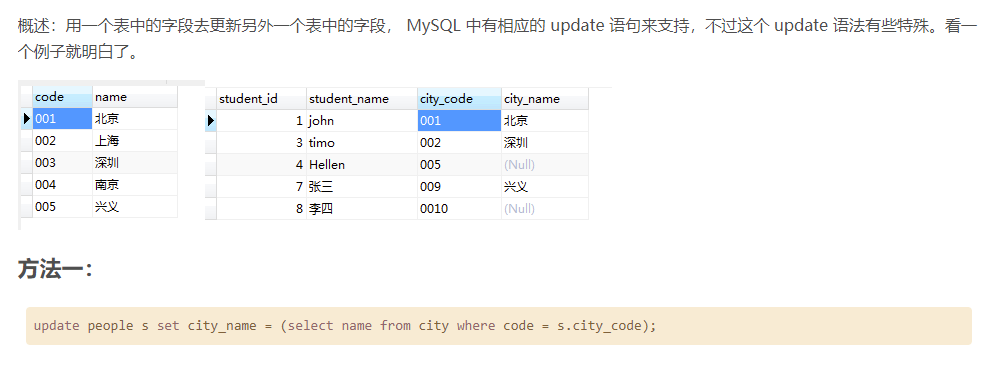Select the '兴义' cell in the row with code 005
This screenshot has height=366, width=991.
(135, 207)
